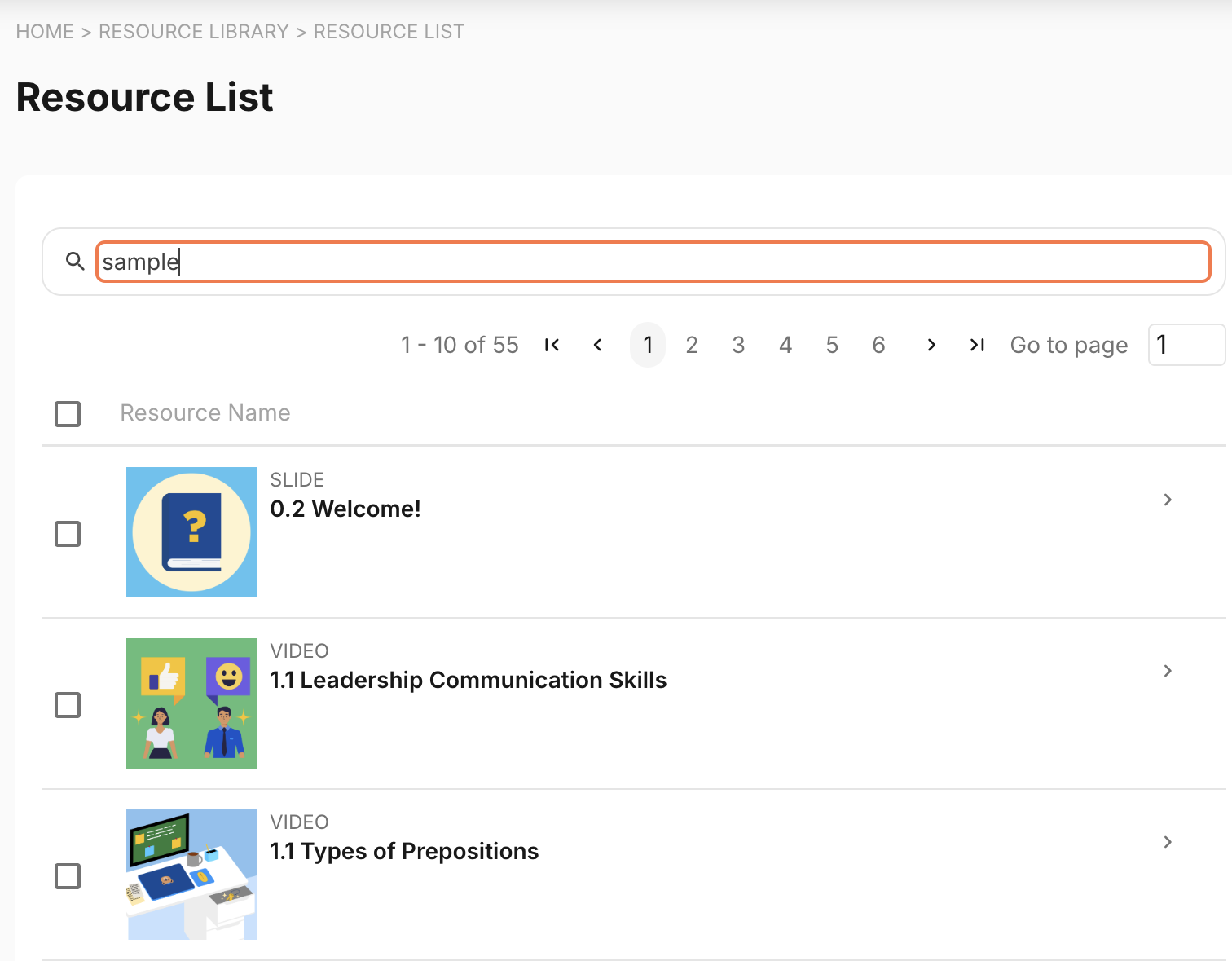Go to HOME in the breadcrumb
Image resolution: width=1232 pixels, height=961 pixels.
click(45, 32)
